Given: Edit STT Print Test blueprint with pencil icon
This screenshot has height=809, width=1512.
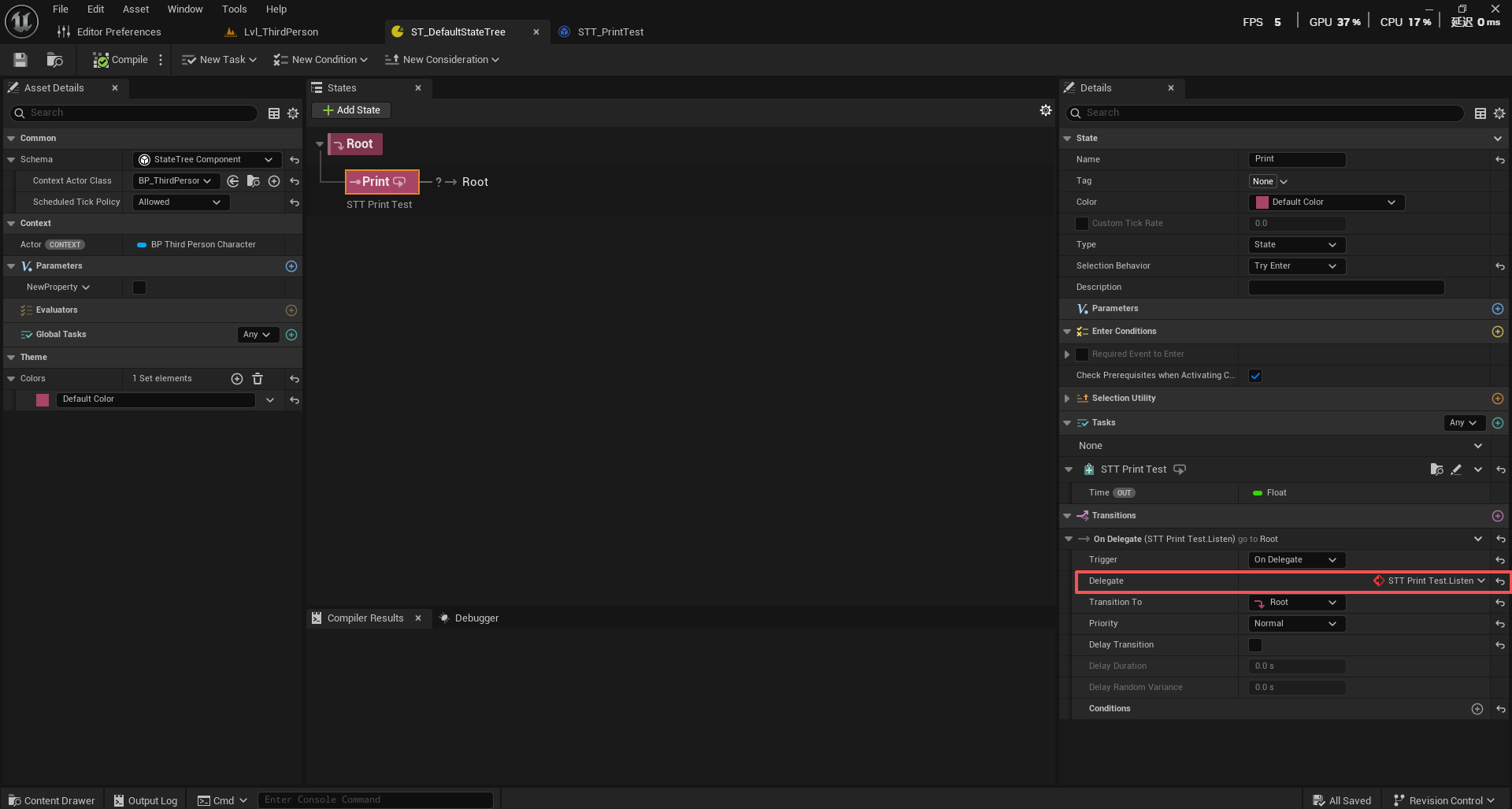Looking at the screenshot, I should [1457, 469].
